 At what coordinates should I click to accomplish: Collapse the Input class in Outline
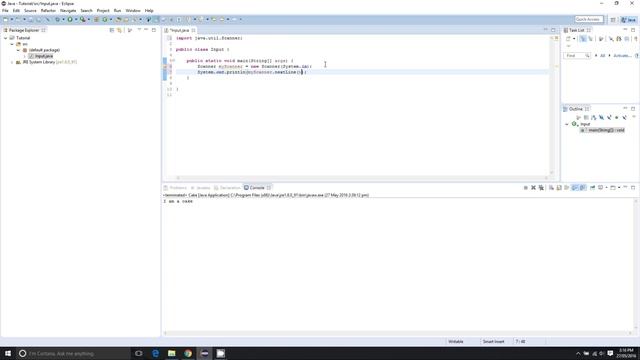[567, 124]
